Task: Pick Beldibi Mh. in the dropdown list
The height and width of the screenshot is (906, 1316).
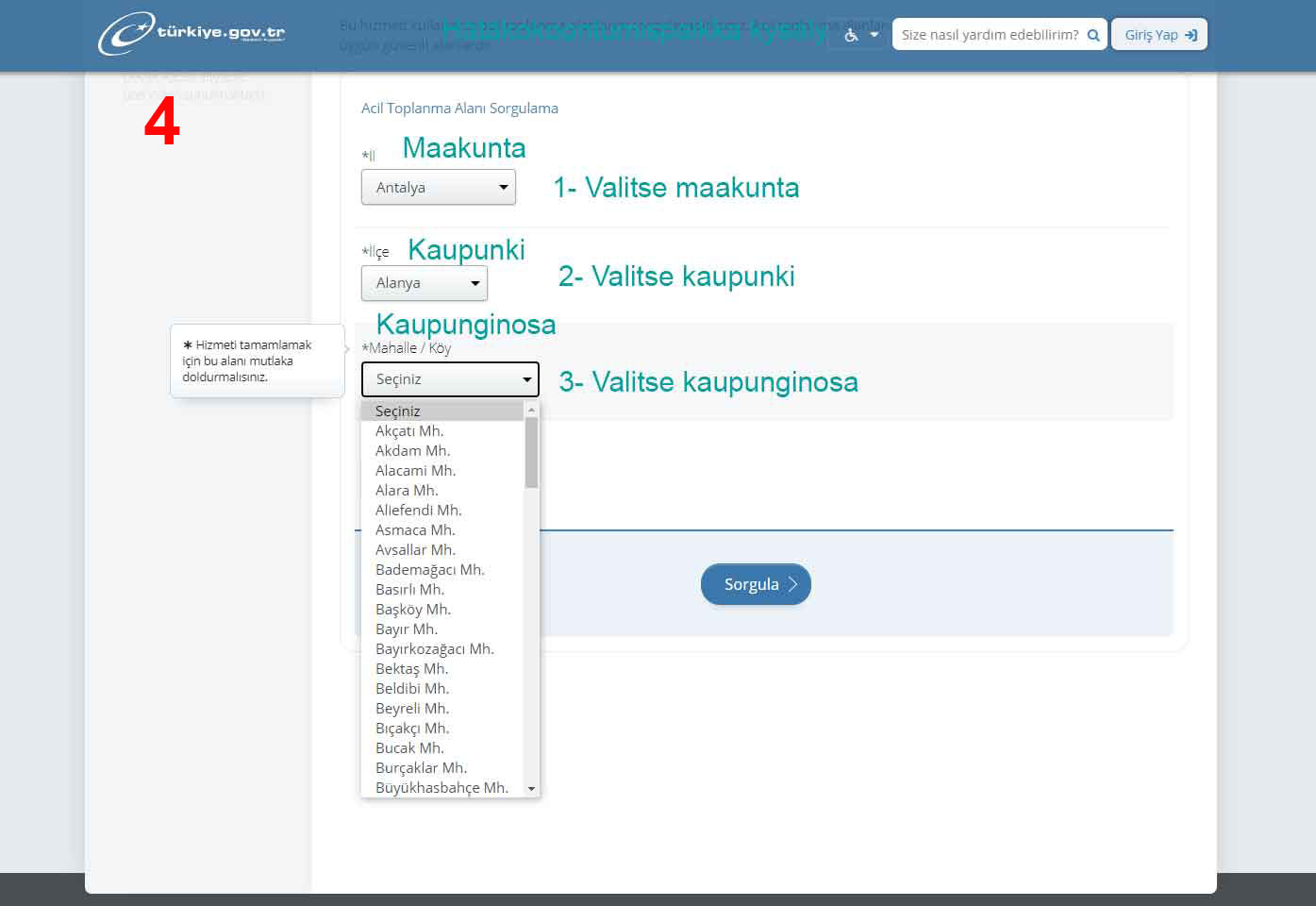Action: (x=412, y=689)
